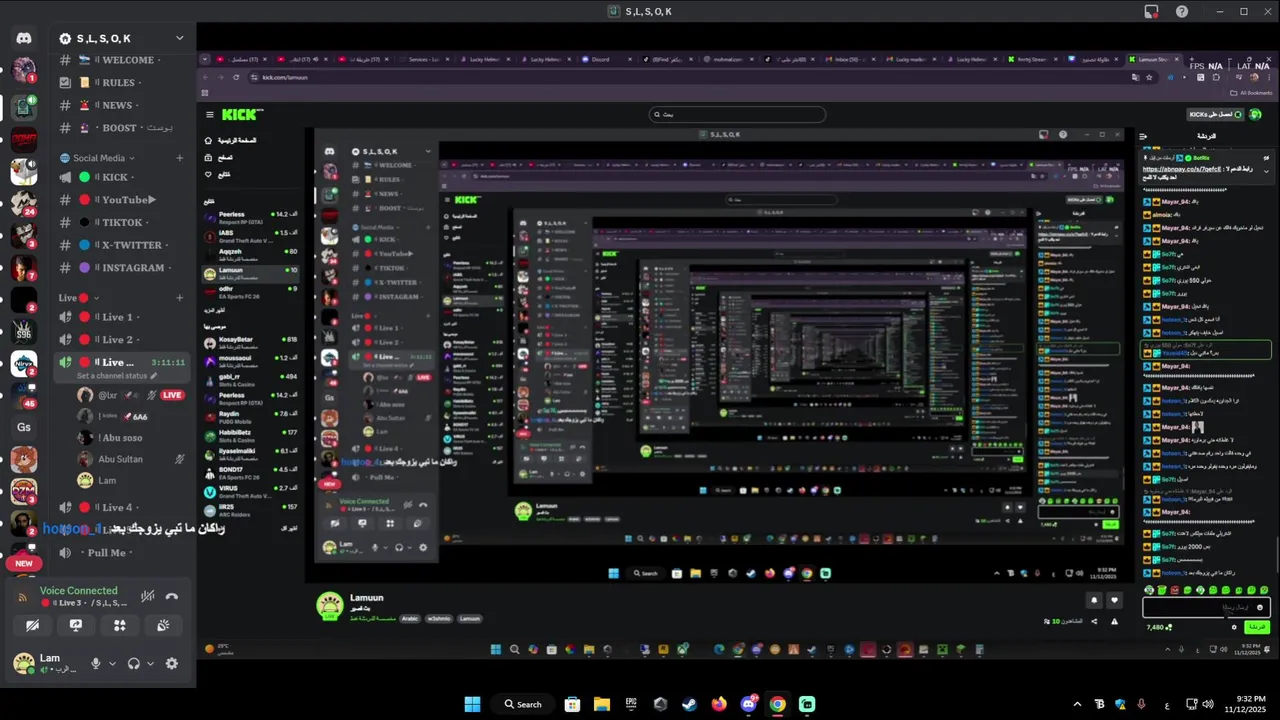This screenshot has width=1280, height=720.
Task: Click Kick search bar in shared stream
Action: point(738,114)
